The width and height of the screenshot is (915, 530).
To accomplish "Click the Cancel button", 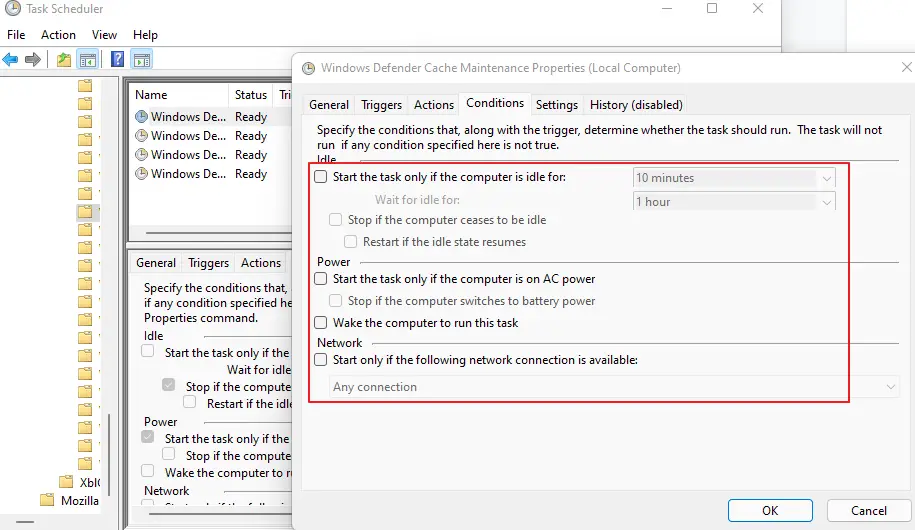I will tap(868, 510).
